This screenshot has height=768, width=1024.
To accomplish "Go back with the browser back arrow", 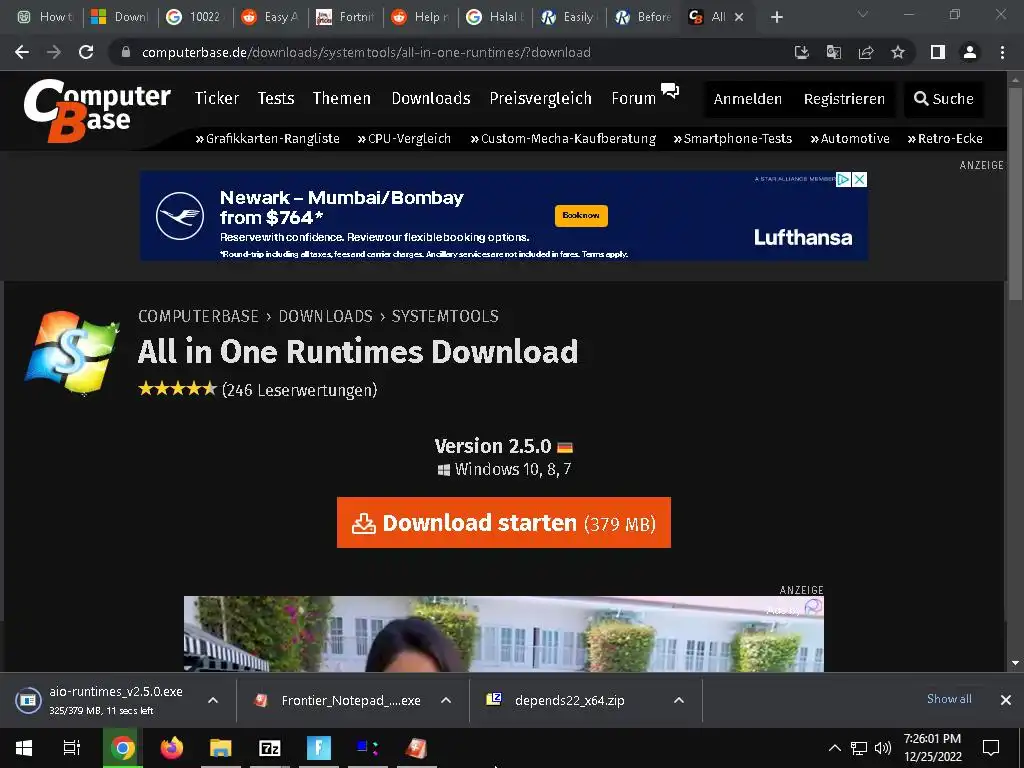I will tap(22, 52).
